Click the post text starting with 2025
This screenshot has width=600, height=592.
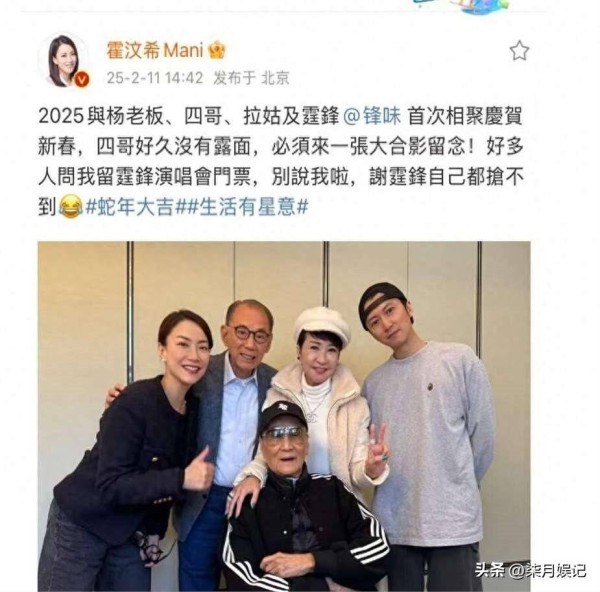point(281,162)
